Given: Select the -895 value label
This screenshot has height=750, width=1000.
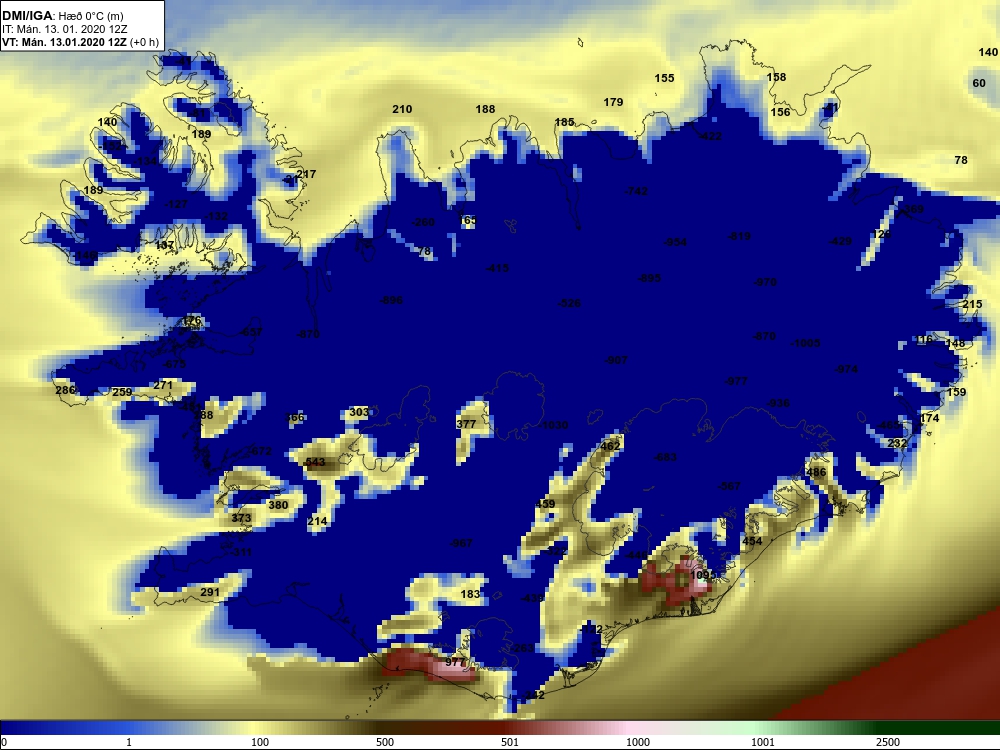Looking at the screenshot, I should tap(649, 278).
